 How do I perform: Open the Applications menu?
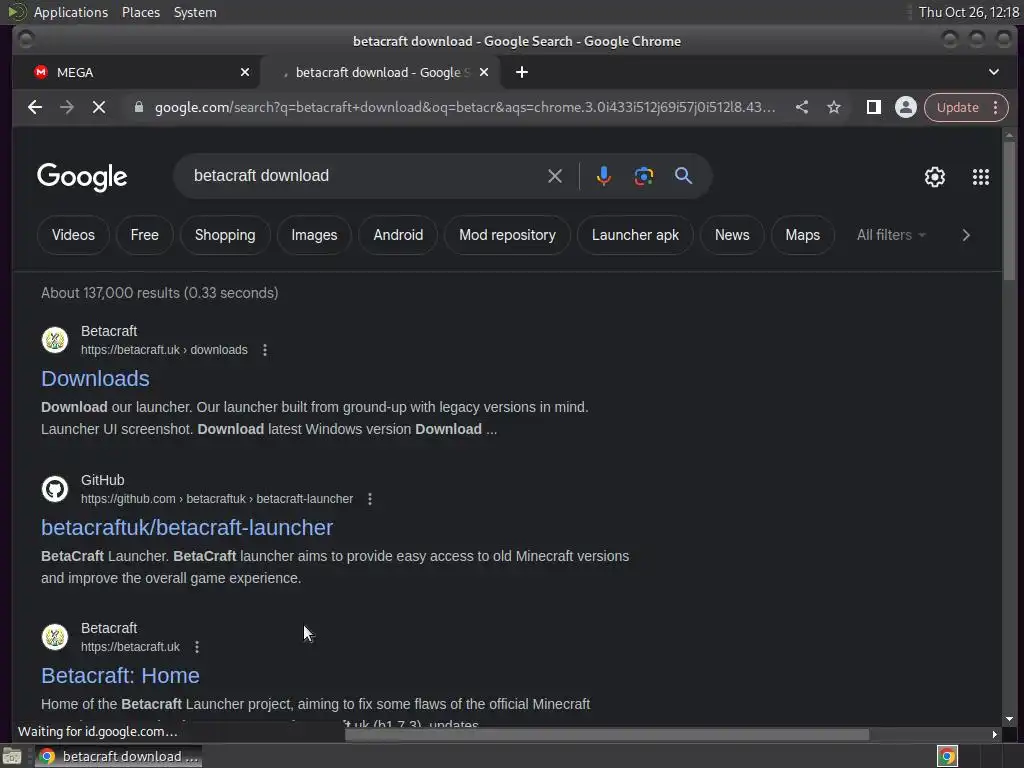[71, 12]
